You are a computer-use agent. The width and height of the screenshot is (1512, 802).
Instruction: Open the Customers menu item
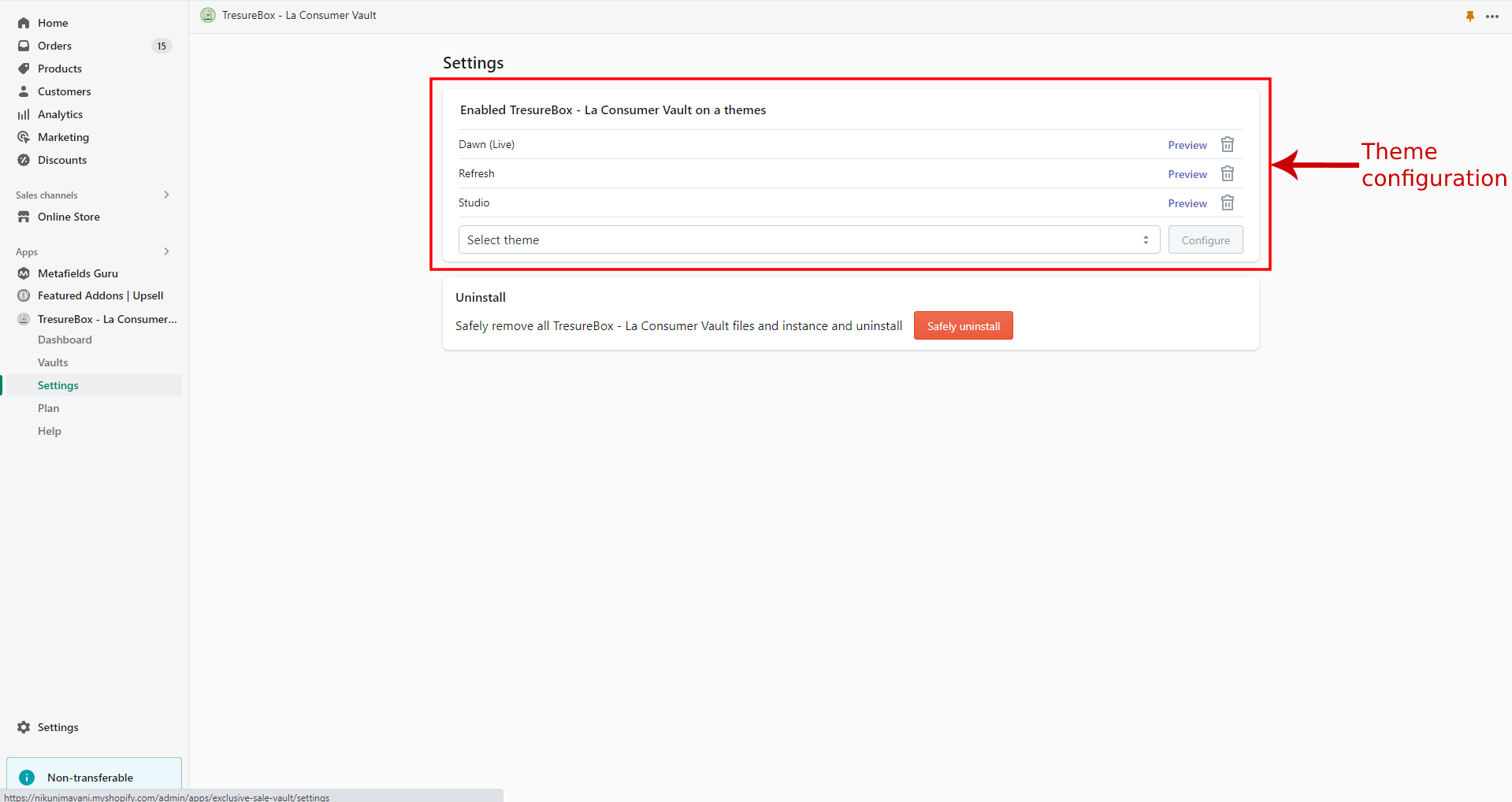pyautogui.click(x=65, y=91)
